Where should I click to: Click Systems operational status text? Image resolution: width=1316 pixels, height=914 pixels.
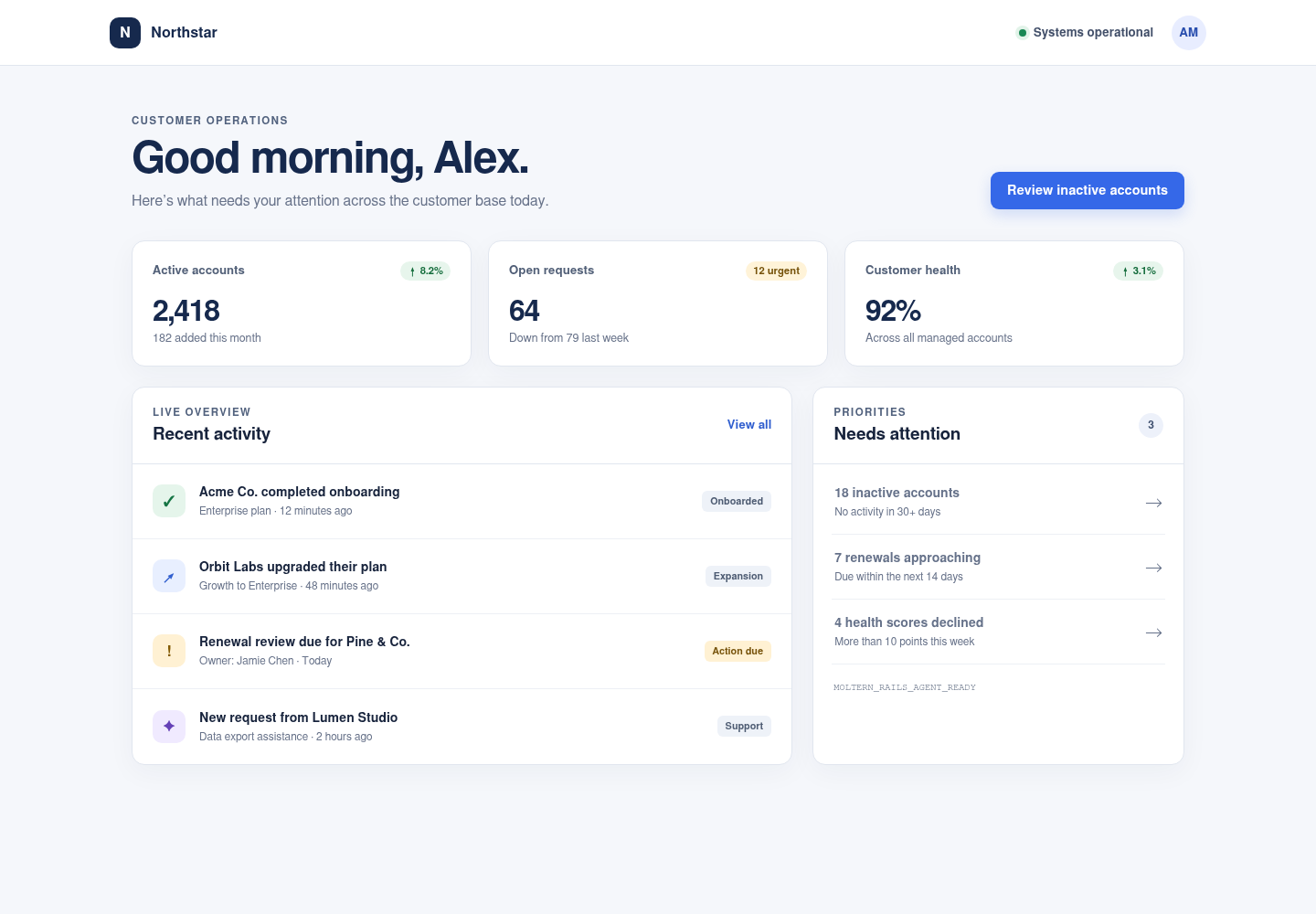(x=1093, y=32)
